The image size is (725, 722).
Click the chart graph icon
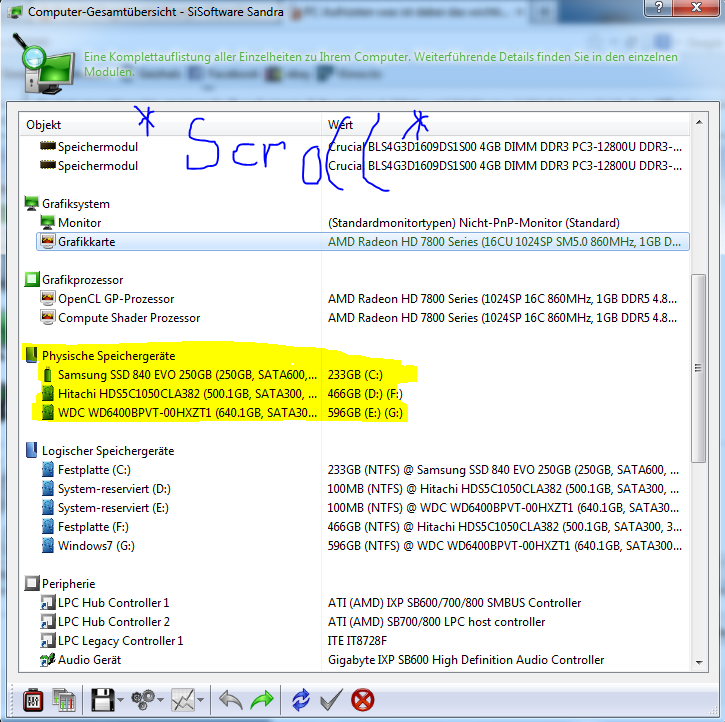[183, 700]
